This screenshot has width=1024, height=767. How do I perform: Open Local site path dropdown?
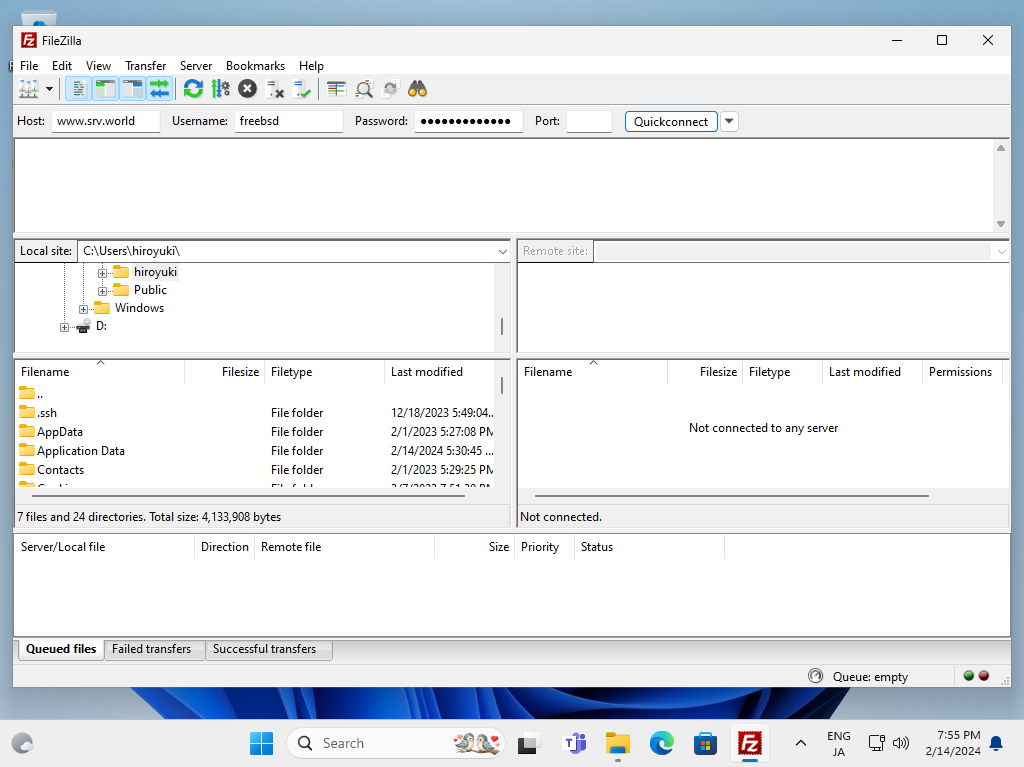point(502,252)
